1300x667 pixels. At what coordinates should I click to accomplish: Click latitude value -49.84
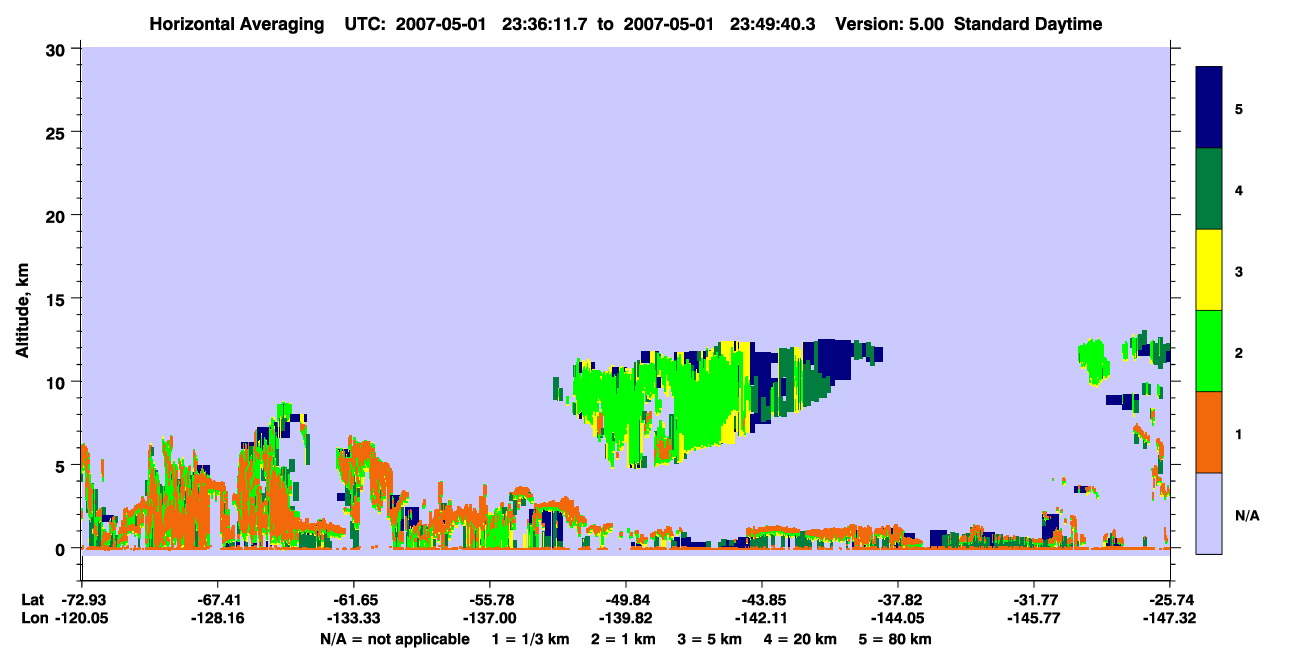point(625,600)
